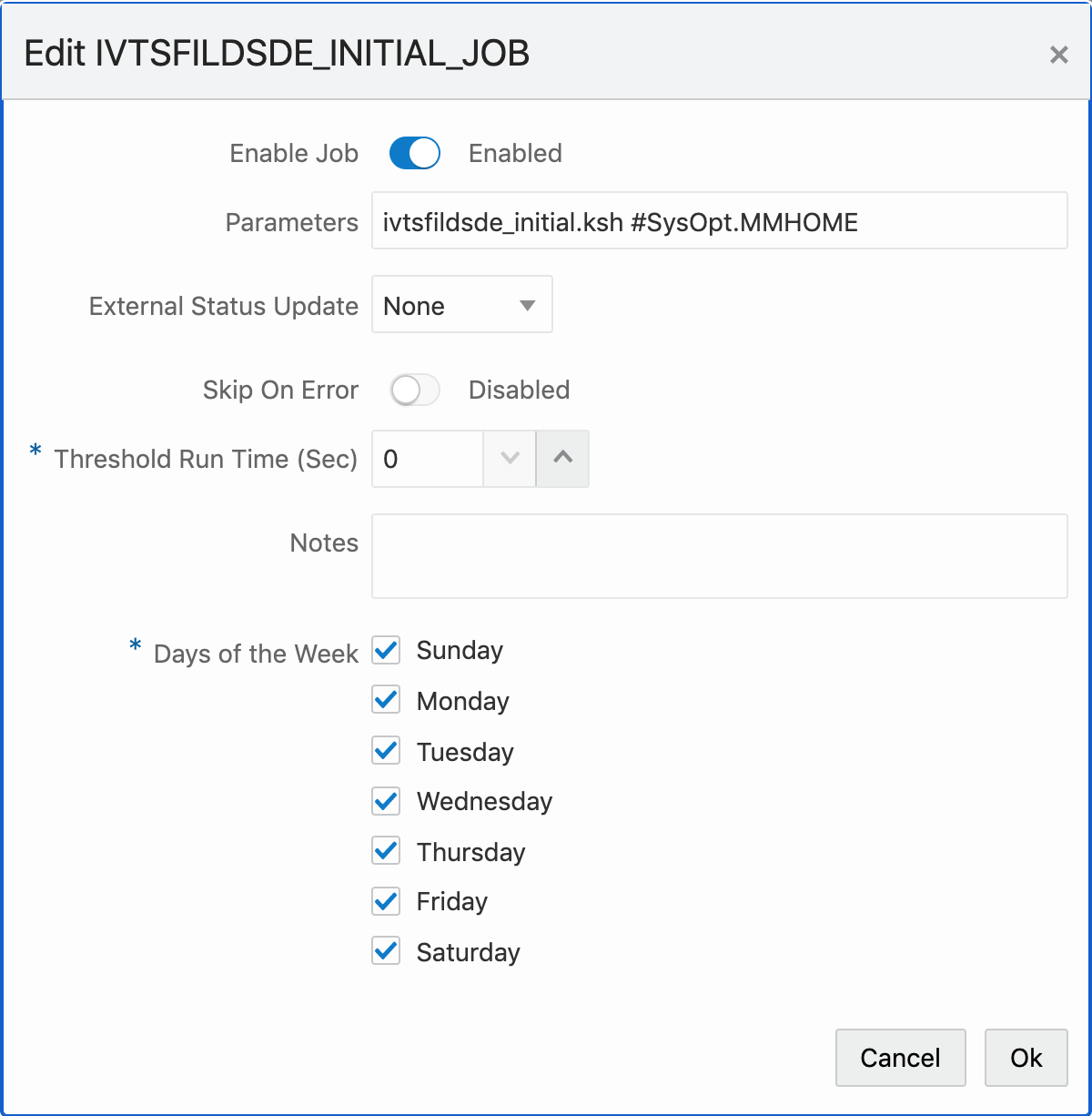1092x1116 pixels.
Task: Click the close X icon on the dialog
Action: tap(1058, 55)
